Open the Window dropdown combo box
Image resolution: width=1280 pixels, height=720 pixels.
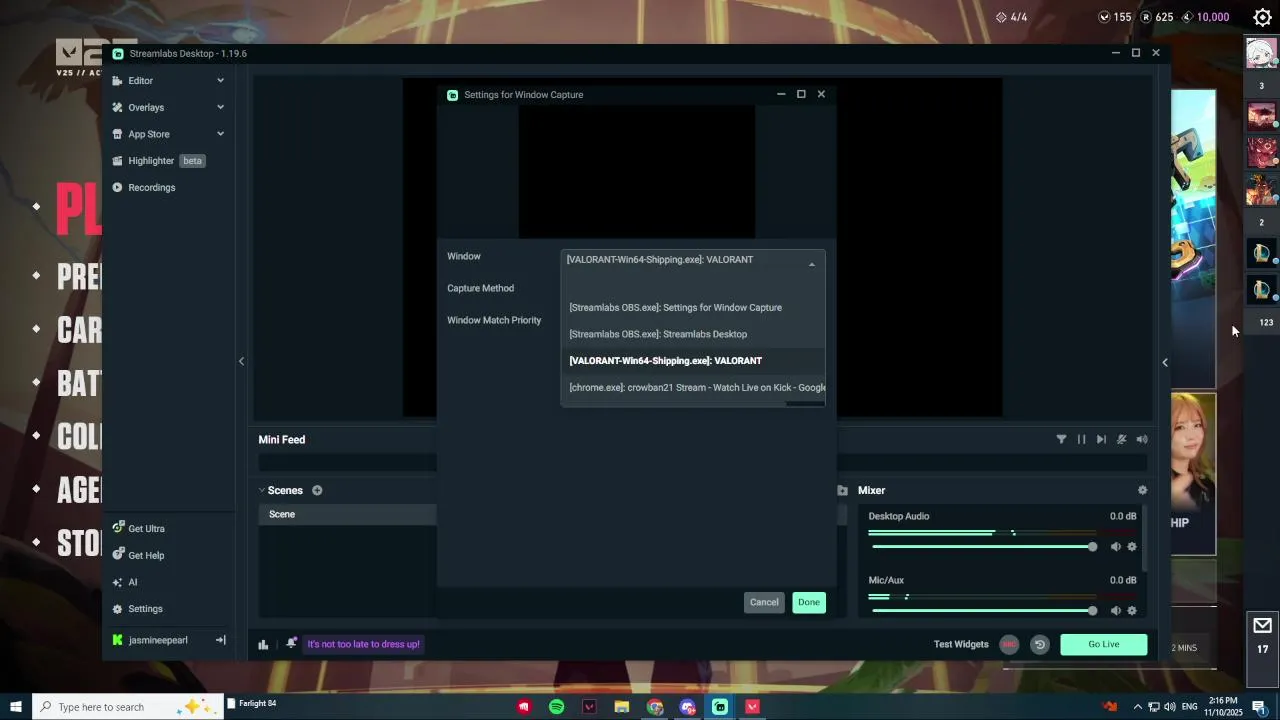tap(692, 260)
